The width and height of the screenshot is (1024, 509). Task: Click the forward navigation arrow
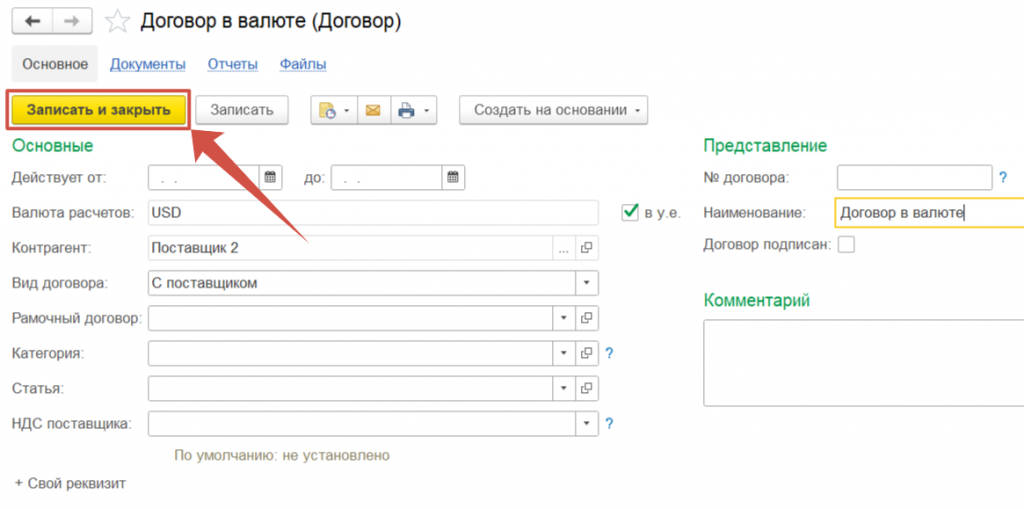pos(72,20)
